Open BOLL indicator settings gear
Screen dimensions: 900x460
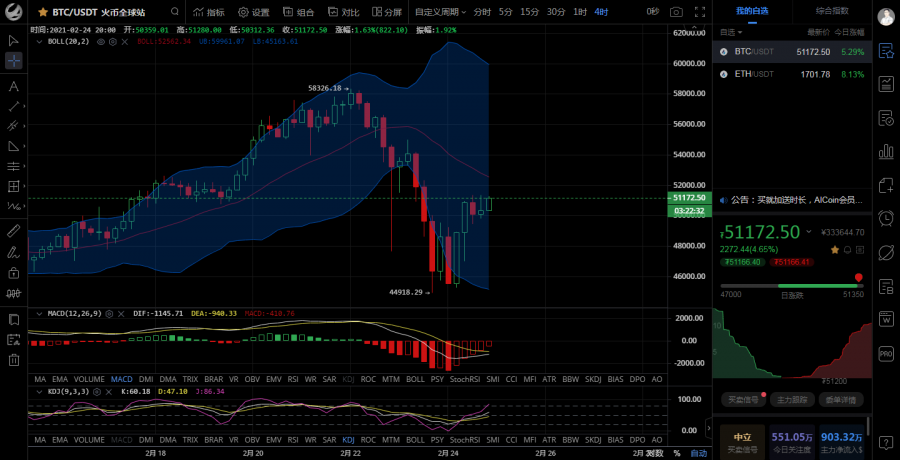pos(112,41)
